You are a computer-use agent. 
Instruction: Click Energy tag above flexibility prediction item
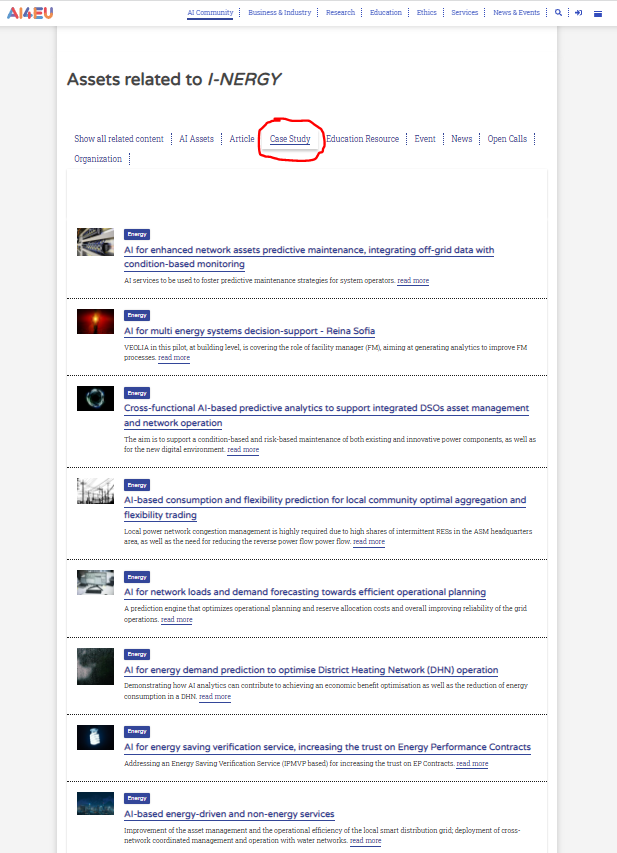[x=137, y=485]
